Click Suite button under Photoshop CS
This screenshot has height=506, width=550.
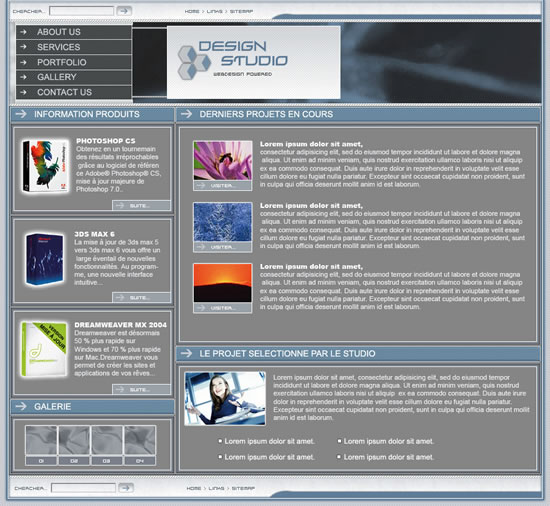(x=141, y=205)
